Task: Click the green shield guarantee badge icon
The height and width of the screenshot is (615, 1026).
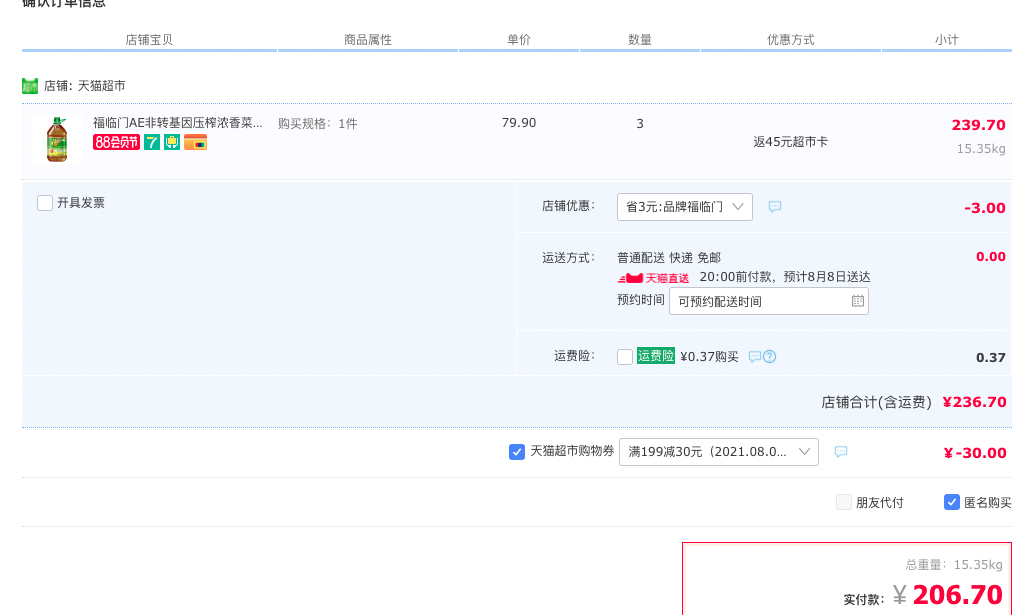Action: [x=172, y=142]
